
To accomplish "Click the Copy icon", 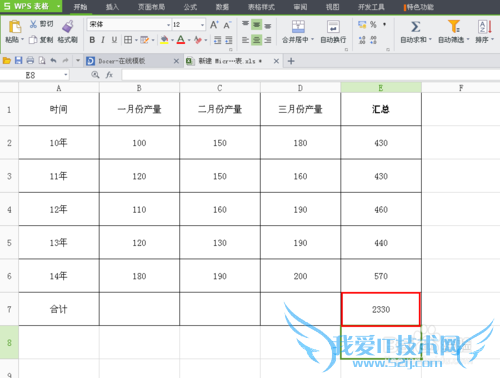I will (x=33, y=40).
